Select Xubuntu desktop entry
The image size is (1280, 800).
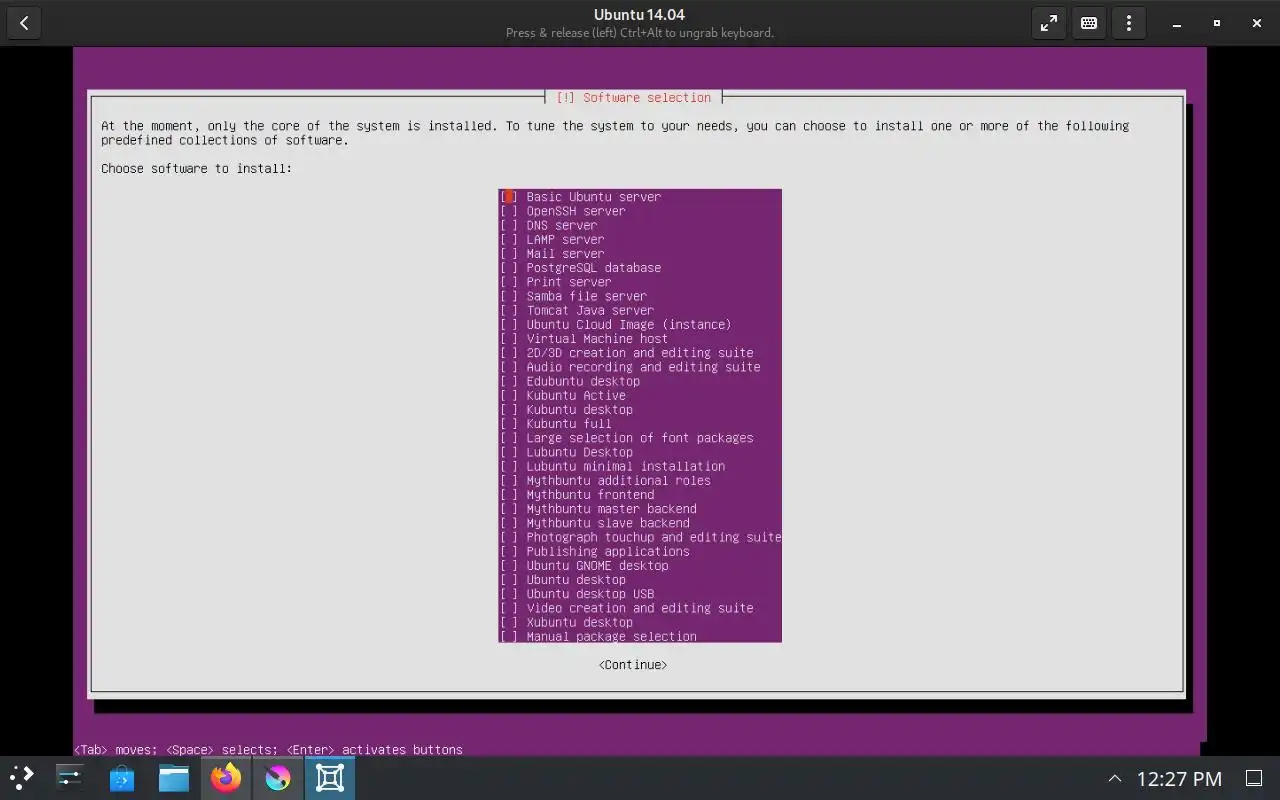pyautogui.click(x=640, y=622)
